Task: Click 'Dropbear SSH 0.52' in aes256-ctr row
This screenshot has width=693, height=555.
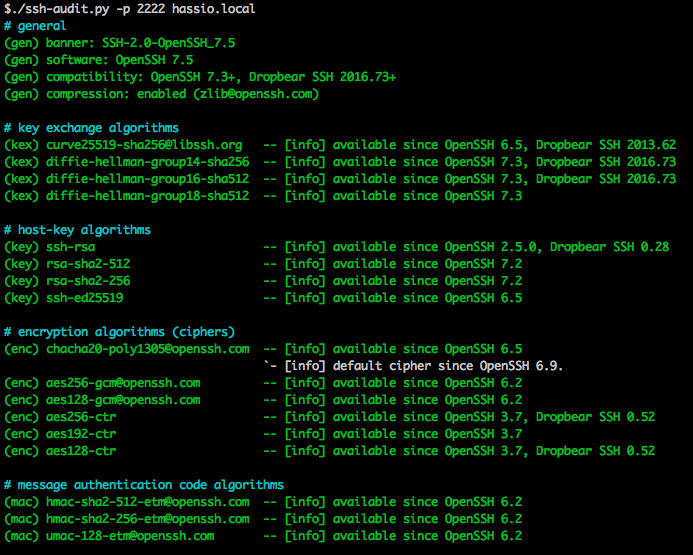Action: click(595, 417)
